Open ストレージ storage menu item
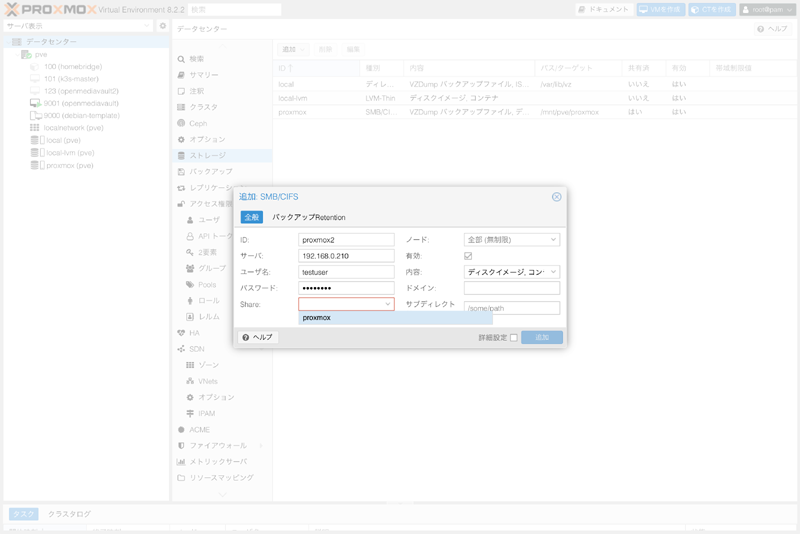The height and width of the screenshot is (534, 800). [222, 156]
